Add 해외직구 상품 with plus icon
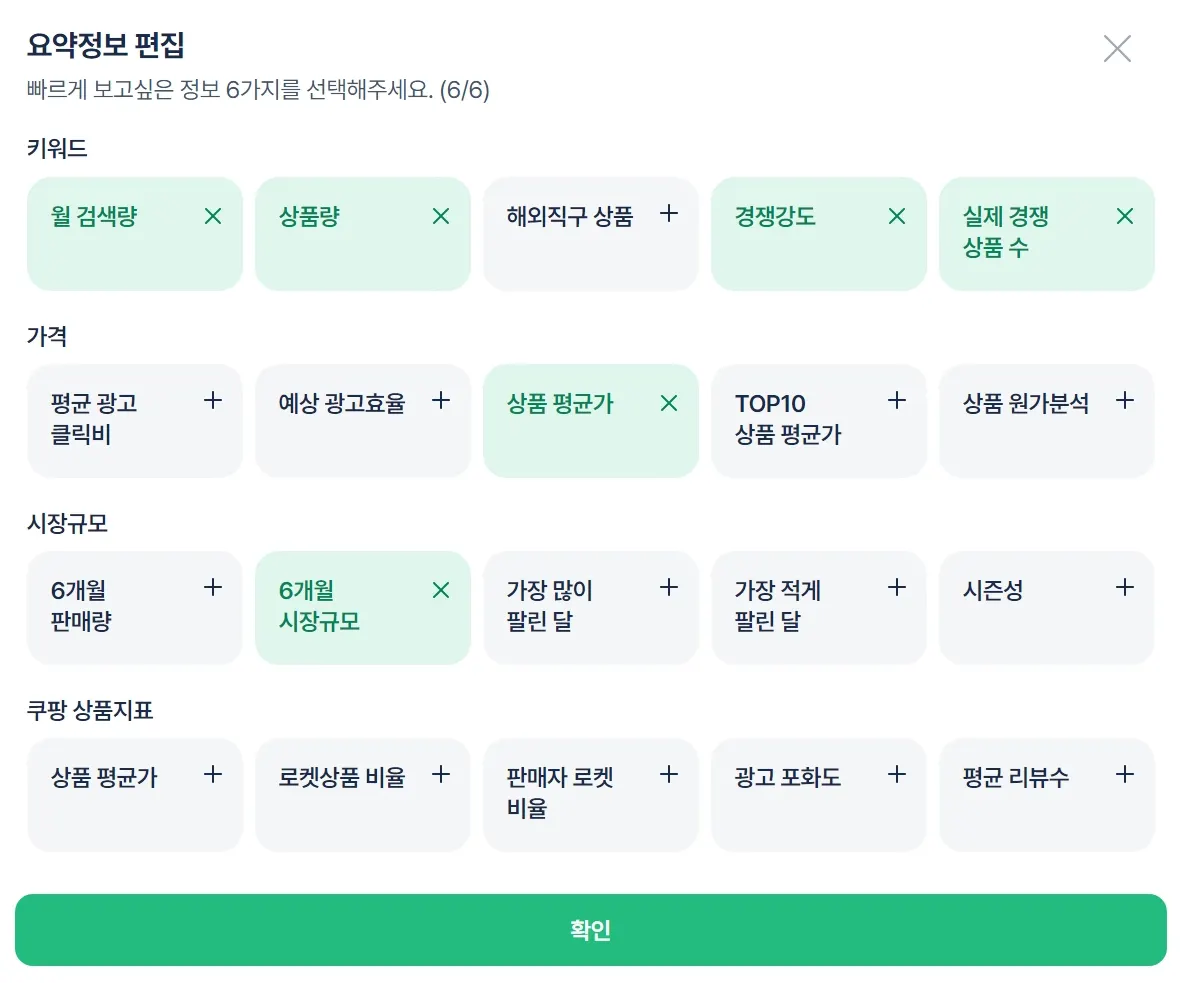The image size is (1181, 983). (x=669, y=213)
